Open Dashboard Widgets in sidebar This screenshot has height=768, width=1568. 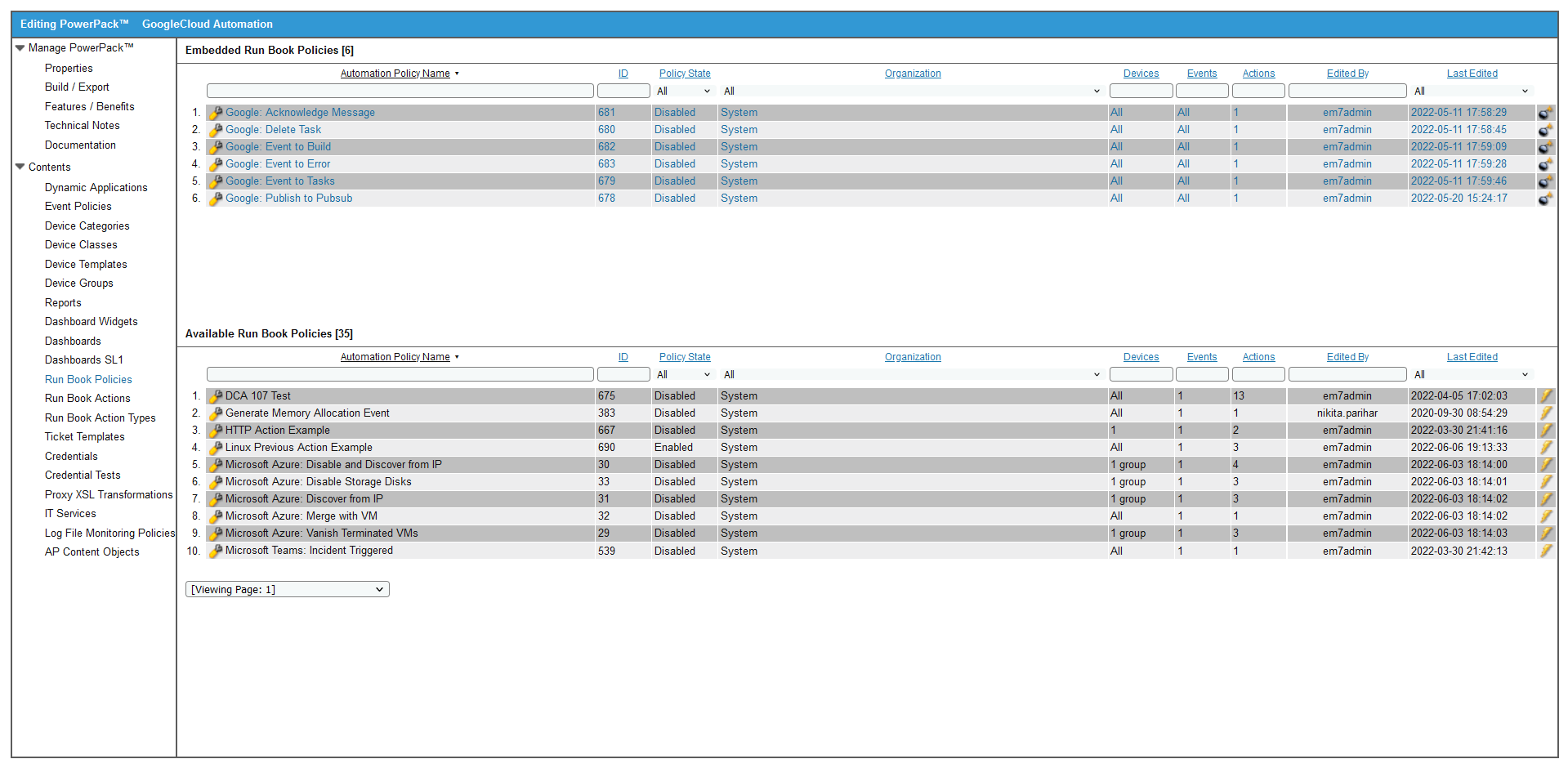(92, 322)
